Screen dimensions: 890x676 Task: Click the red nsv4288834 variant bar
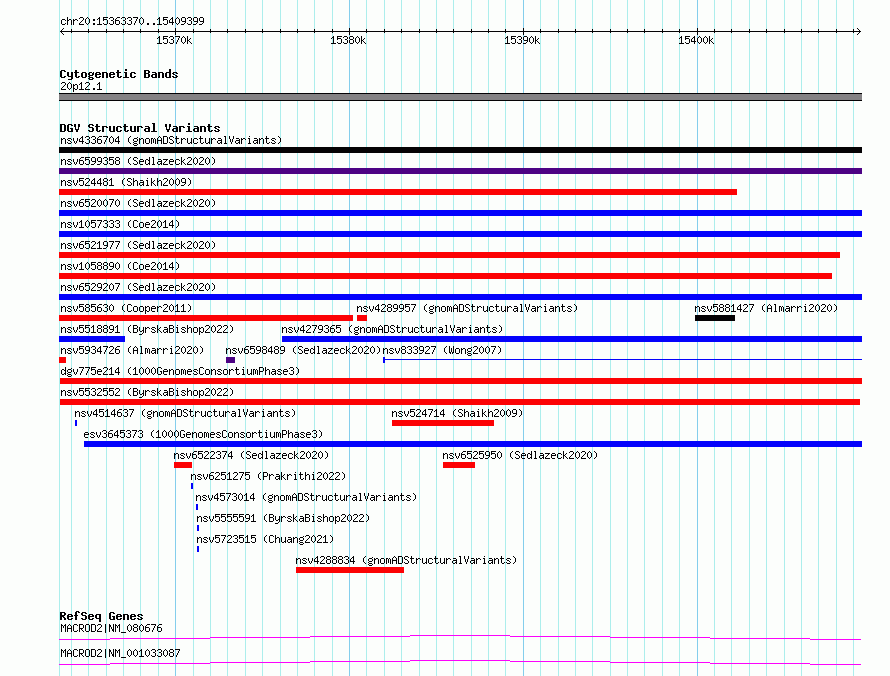tap(350, 570)
